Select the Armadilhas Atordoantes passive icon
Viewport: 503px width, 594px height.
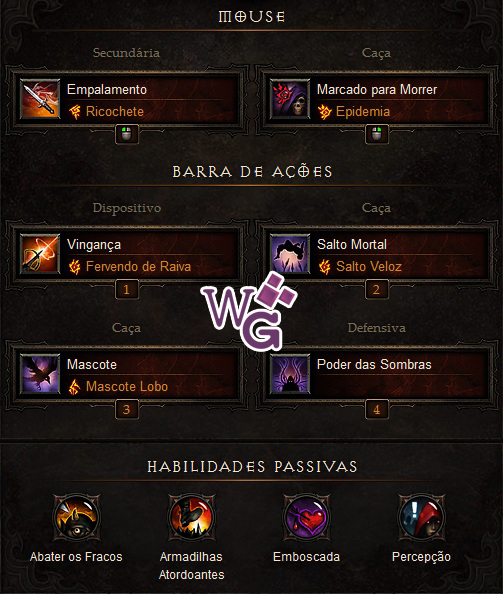[x=191, y=517]
